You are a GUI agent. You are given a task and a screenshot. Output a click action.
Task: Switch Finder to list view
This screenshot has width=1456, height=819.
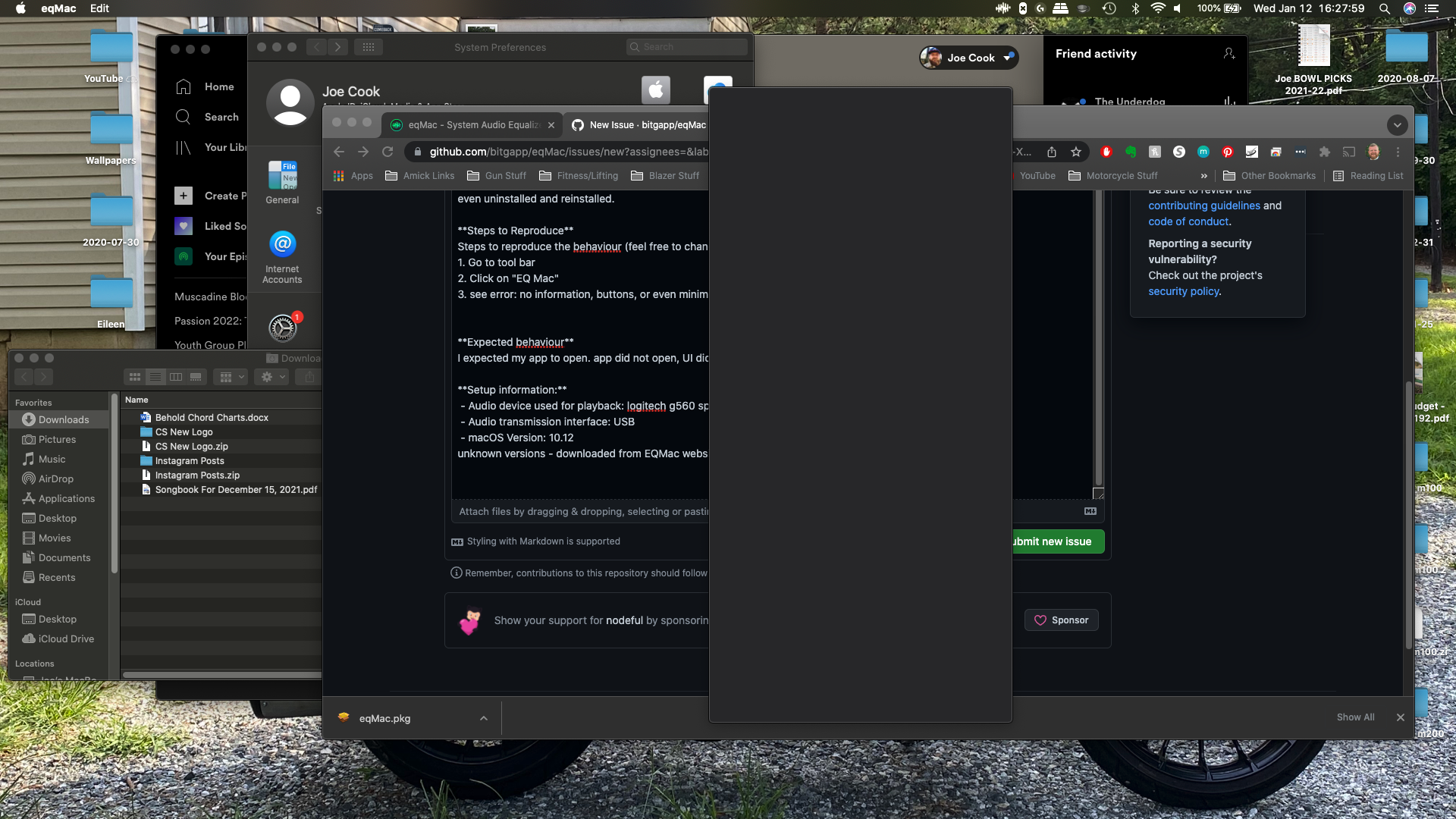point(155,377)
